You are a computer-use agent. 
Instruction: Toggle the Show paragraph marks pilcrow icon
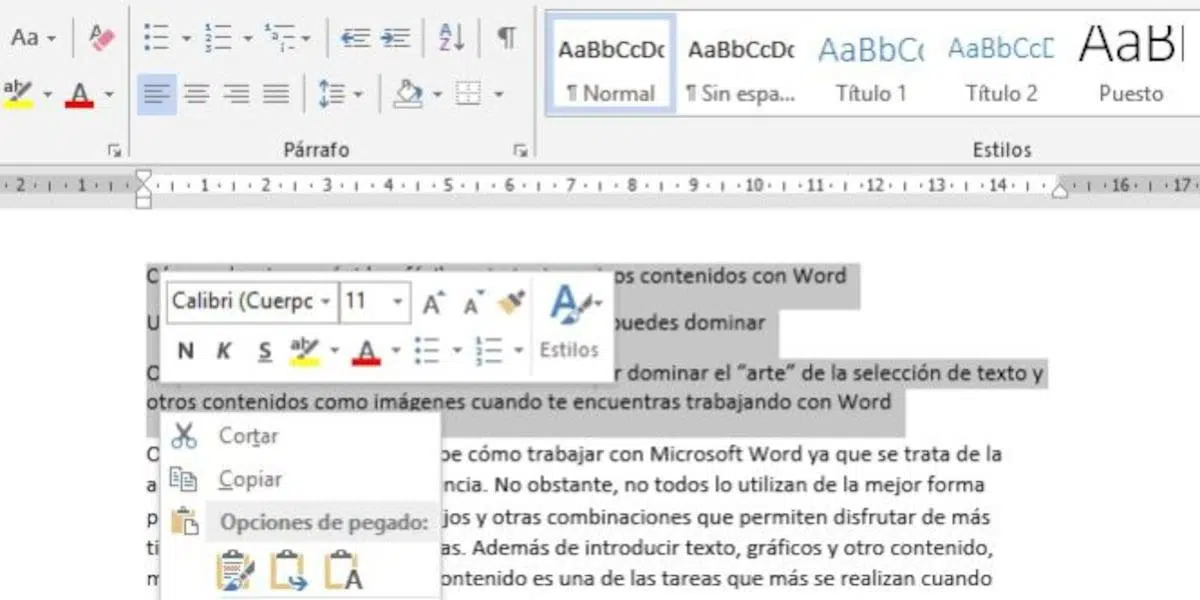[508, 38]
